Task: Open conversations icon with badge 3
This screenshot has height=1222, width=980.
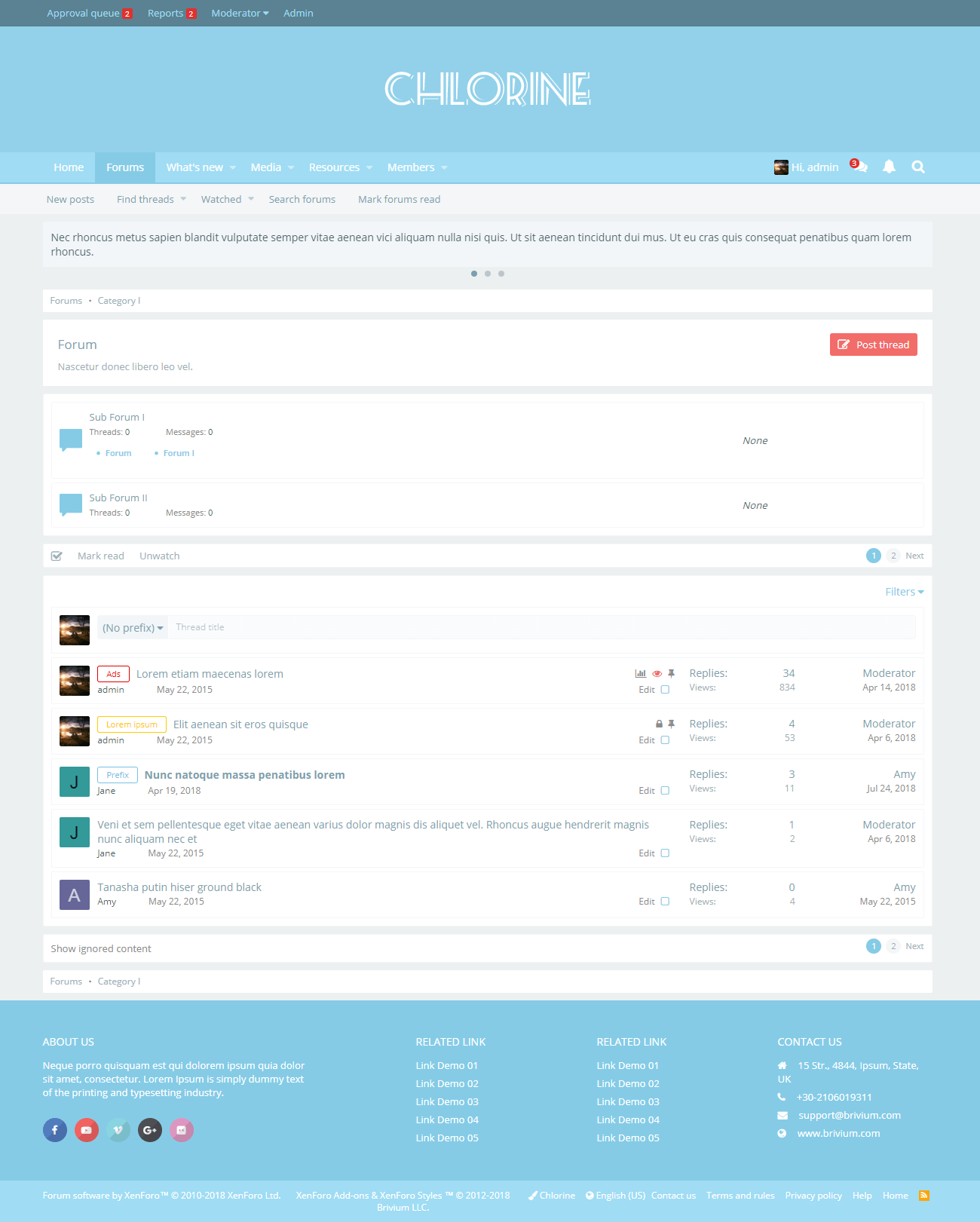Action: coord(859,167)
